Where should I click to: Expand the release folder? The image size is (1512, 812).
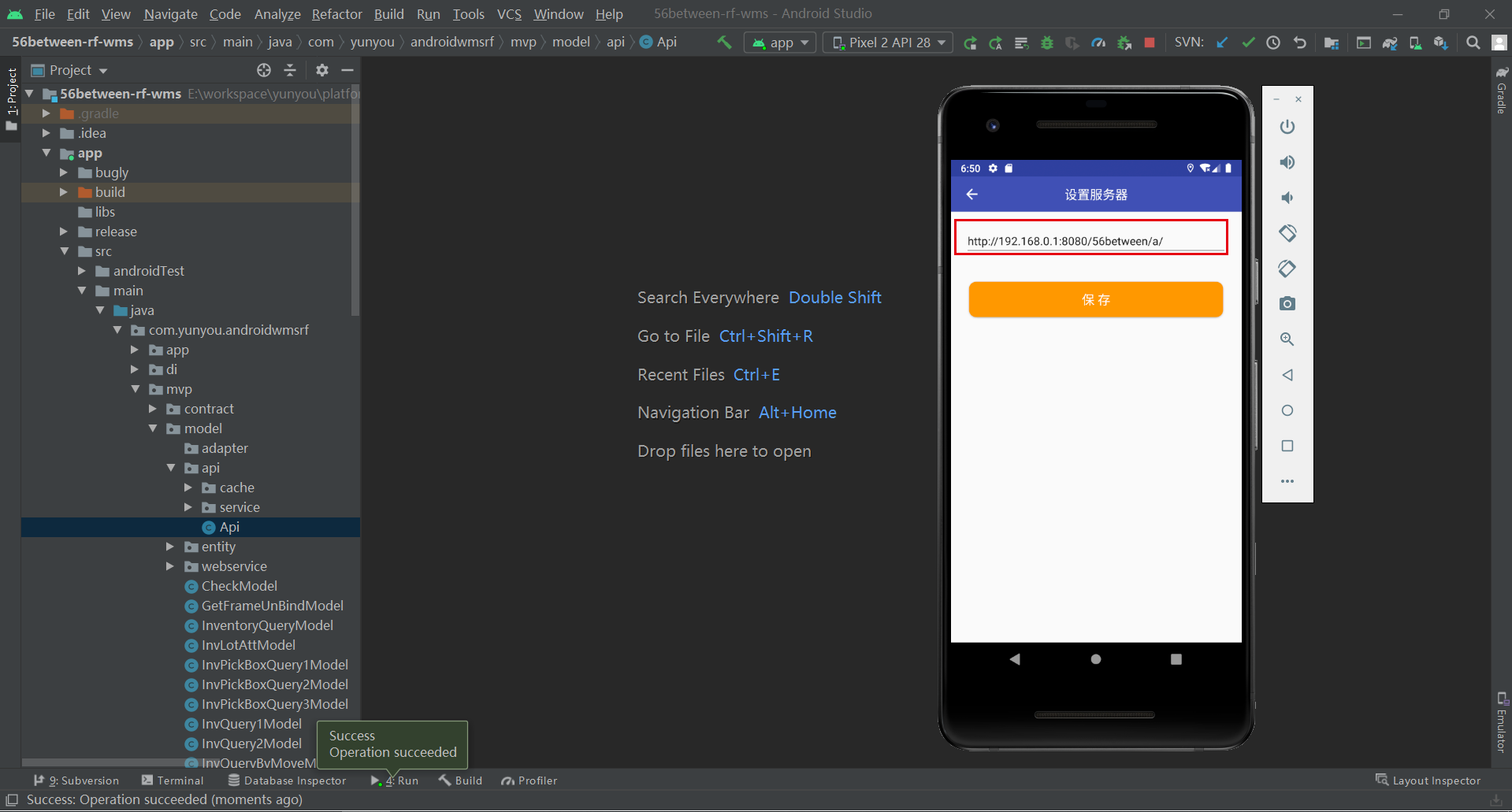tap(64, 232)
